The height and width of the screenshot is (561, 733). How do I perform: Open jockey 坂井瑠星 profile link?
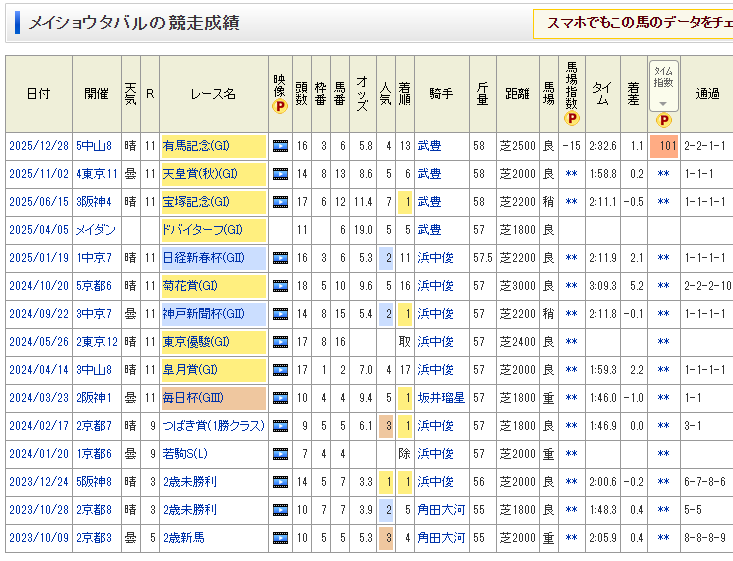(x=440, y=398)
